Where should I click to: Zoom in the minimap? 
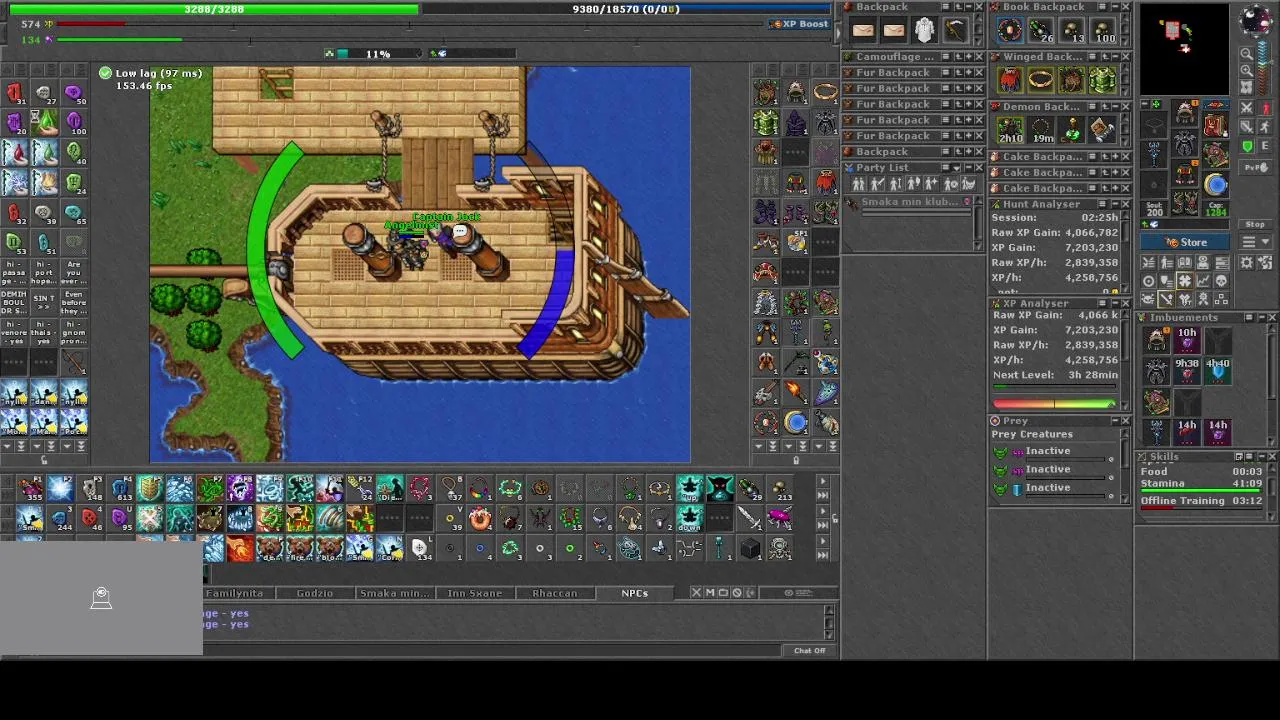tap(1247, 70)
